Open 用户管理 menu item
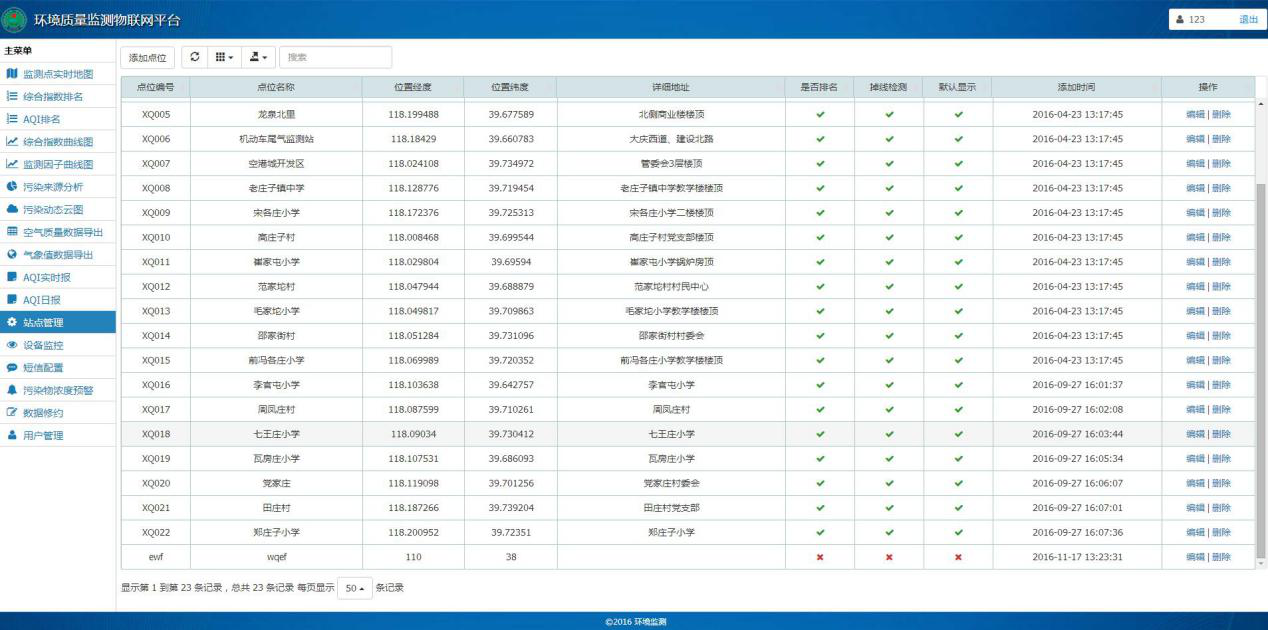Image resolution: width=1268 pixels, height=630 pixels. (43, 435)
